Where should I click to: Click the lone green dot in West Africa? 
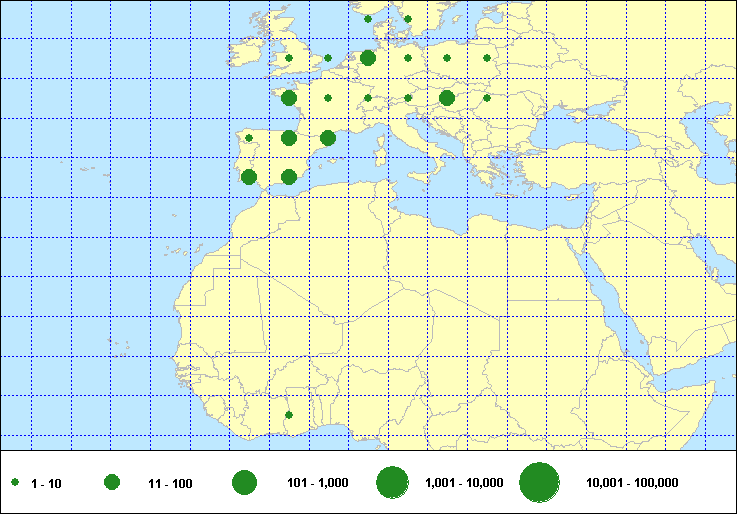pyautogui.click(x=289, y=414)
